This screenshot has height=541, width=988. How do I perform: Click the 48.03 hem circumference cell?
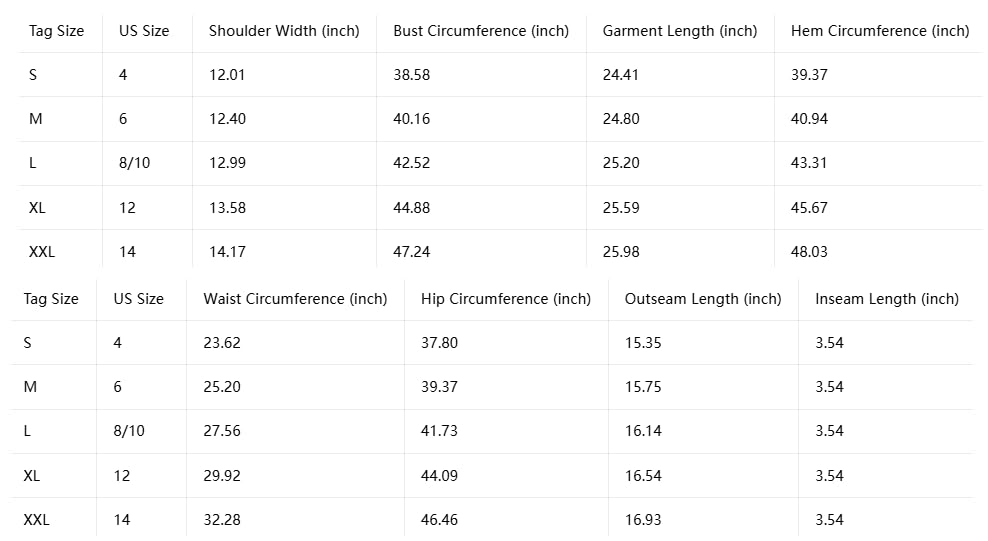pyautogui.click(x=809, y=252)
